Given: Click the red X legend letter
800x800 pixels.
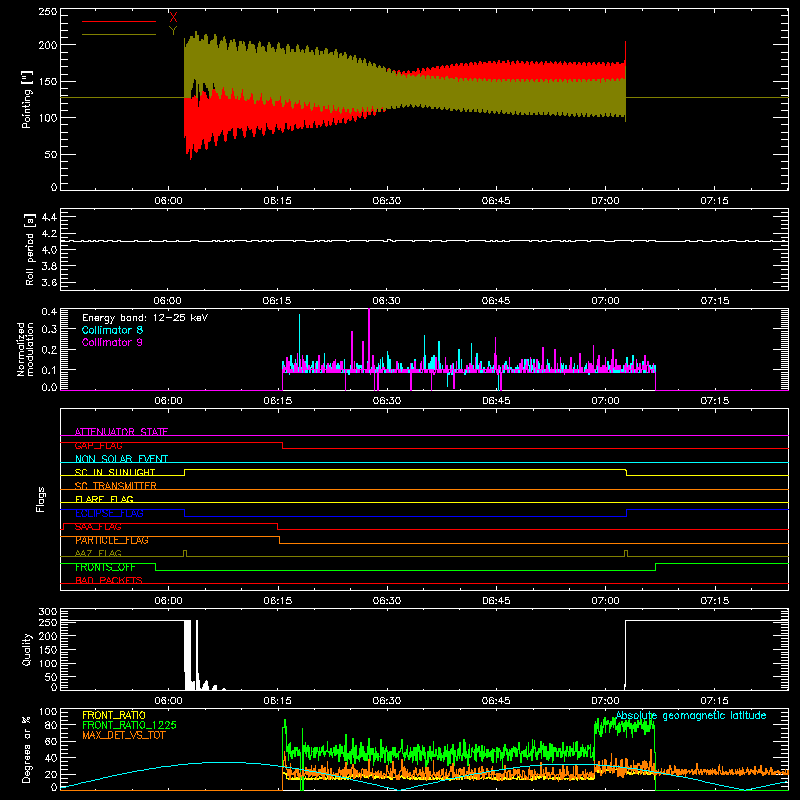Looking at the screenshot, I should point(173,18).
